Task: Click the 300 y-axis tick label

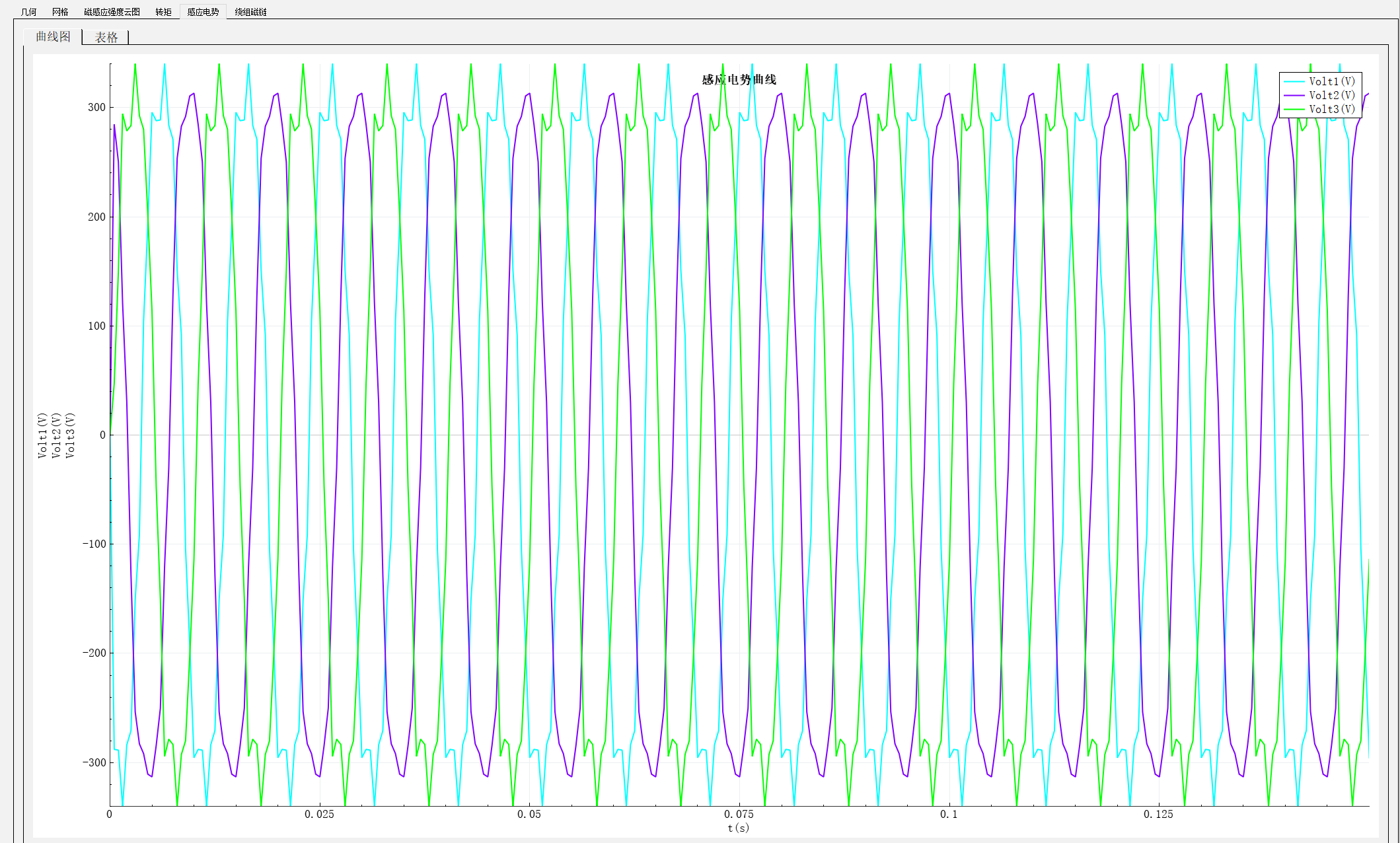Action: pos(96,107)
